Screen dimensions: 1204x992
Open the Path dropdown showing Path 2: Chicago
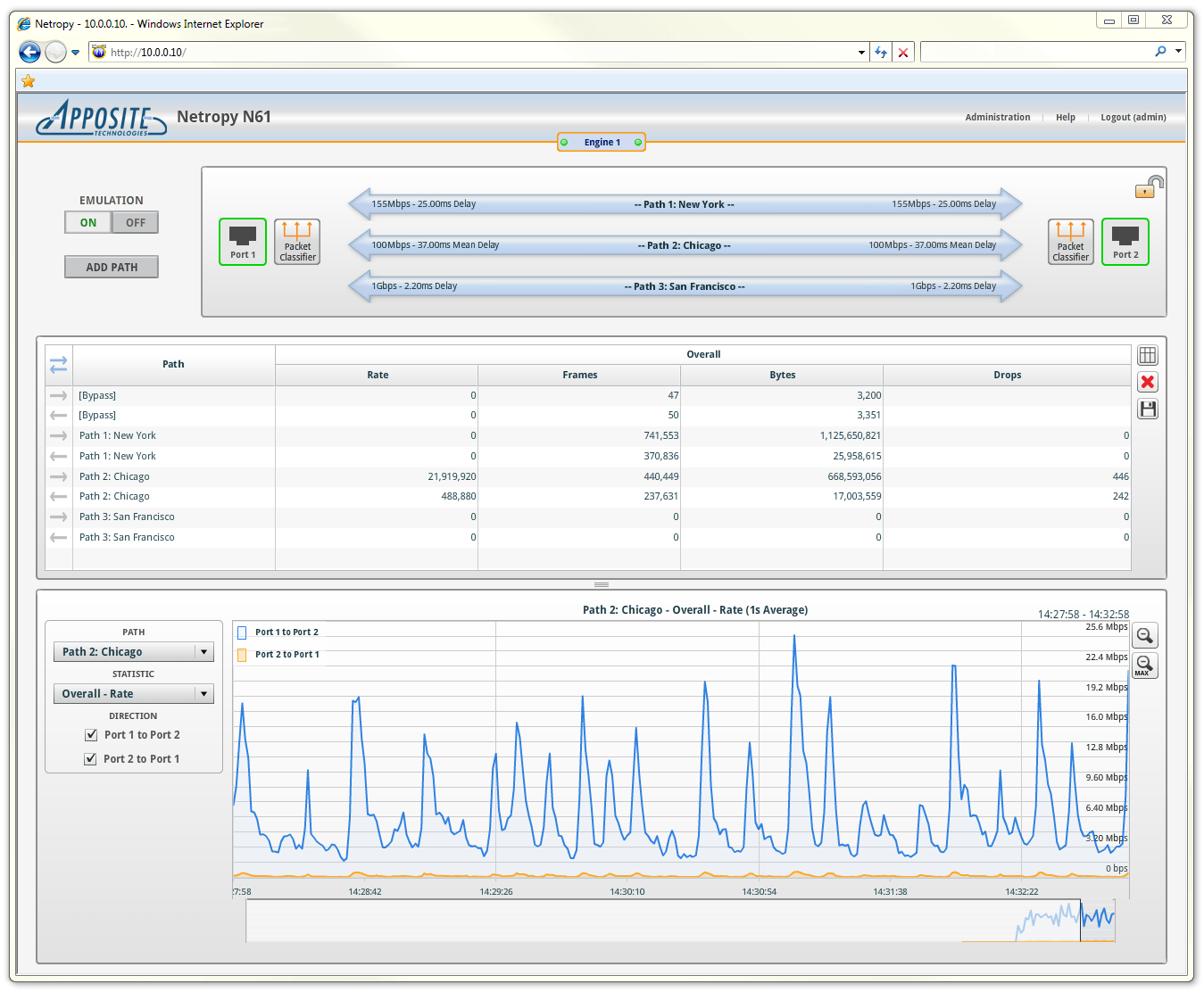[x=134, y=652]
